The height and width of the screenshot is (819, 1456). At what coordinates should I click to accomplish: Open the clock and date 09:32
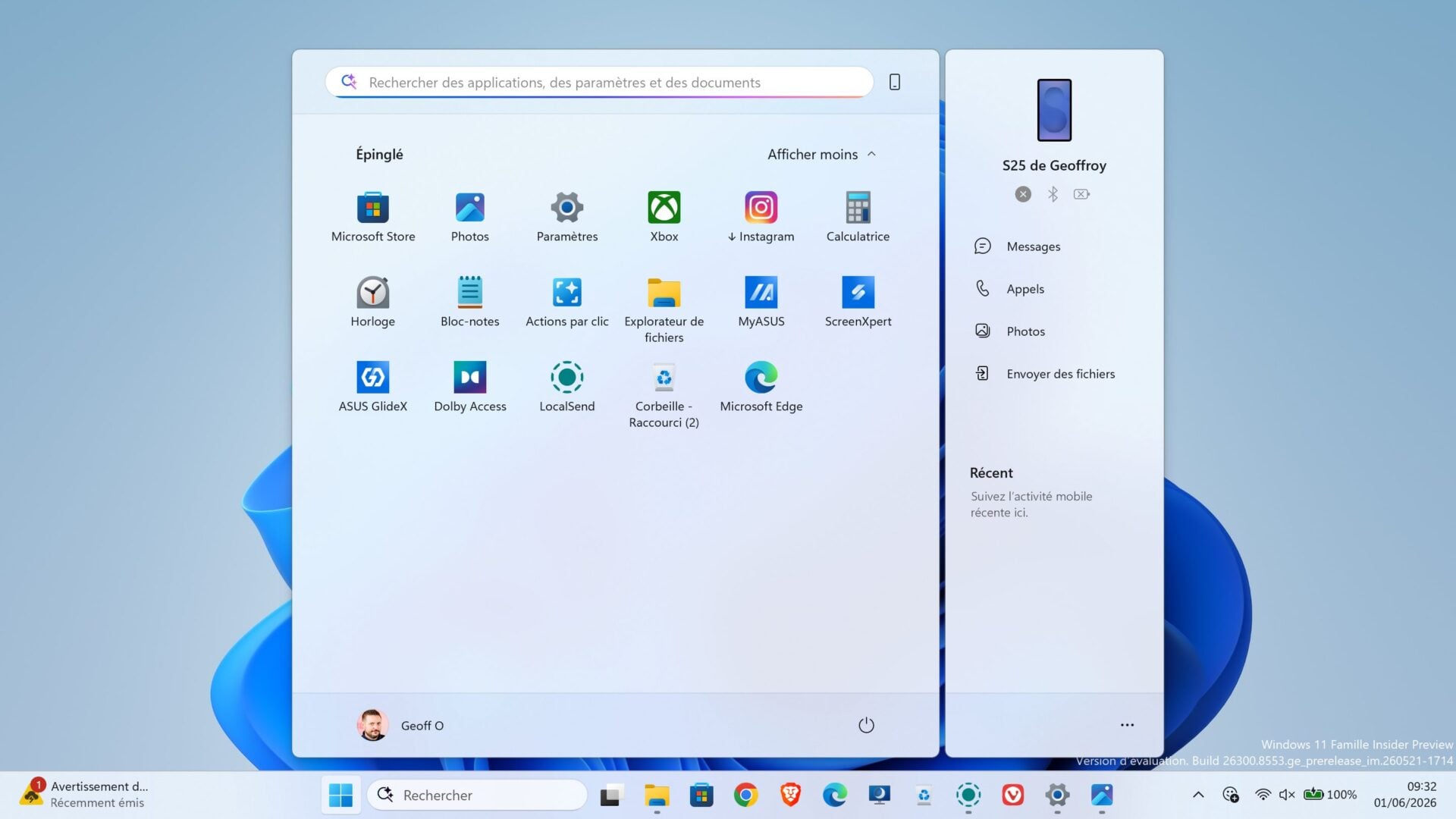tap(1405, 795)
